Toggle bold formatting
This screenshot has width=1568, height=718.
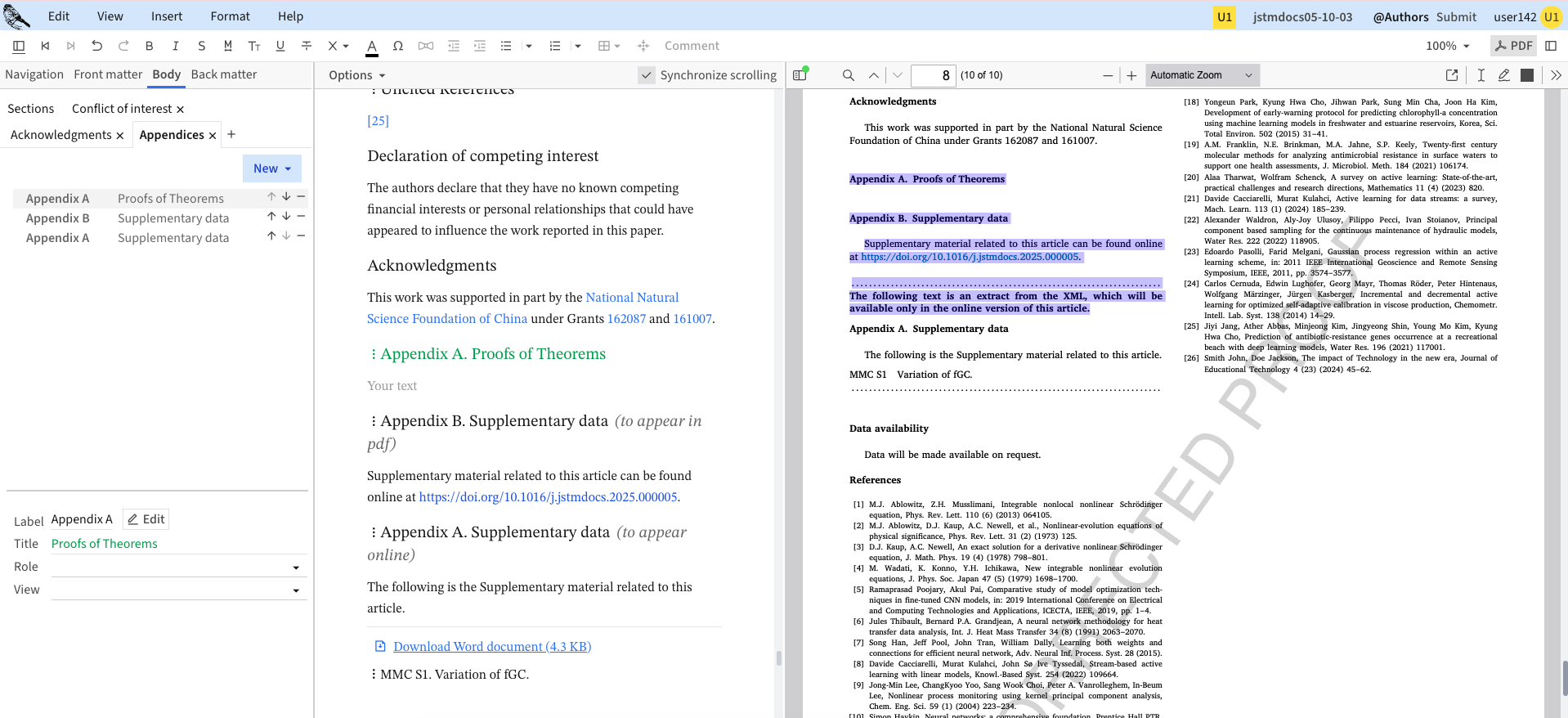149,46
